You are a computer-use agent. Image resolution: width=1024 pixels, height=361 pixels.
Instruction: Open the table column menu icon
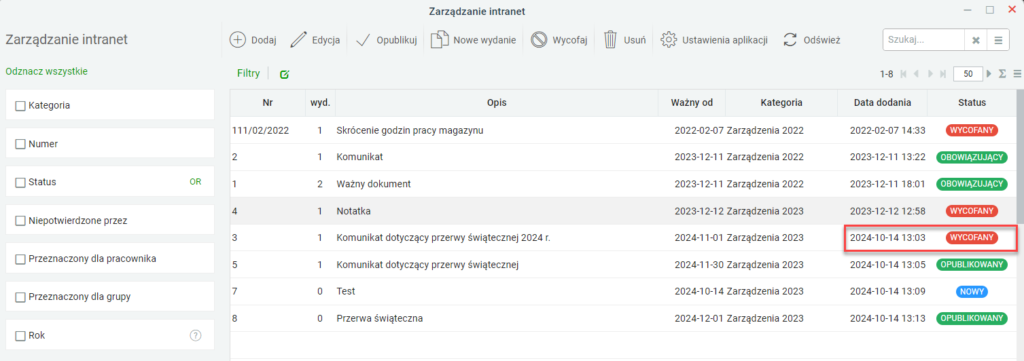pyautogui.click(x=1017, y=74)
